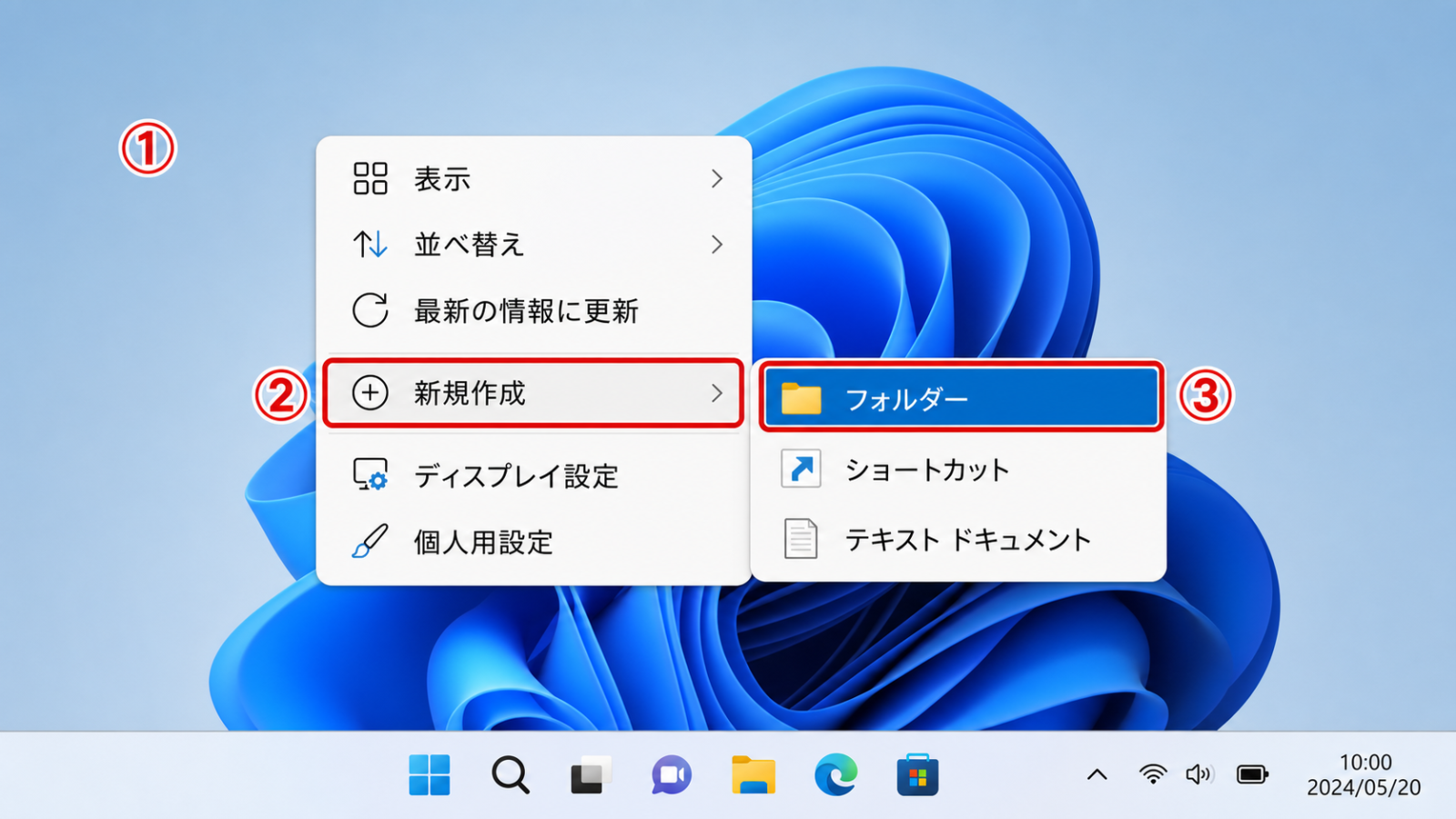Show hidden tray icons chevron
The image size is (1456, 819).
click(x=1097, y=775)
